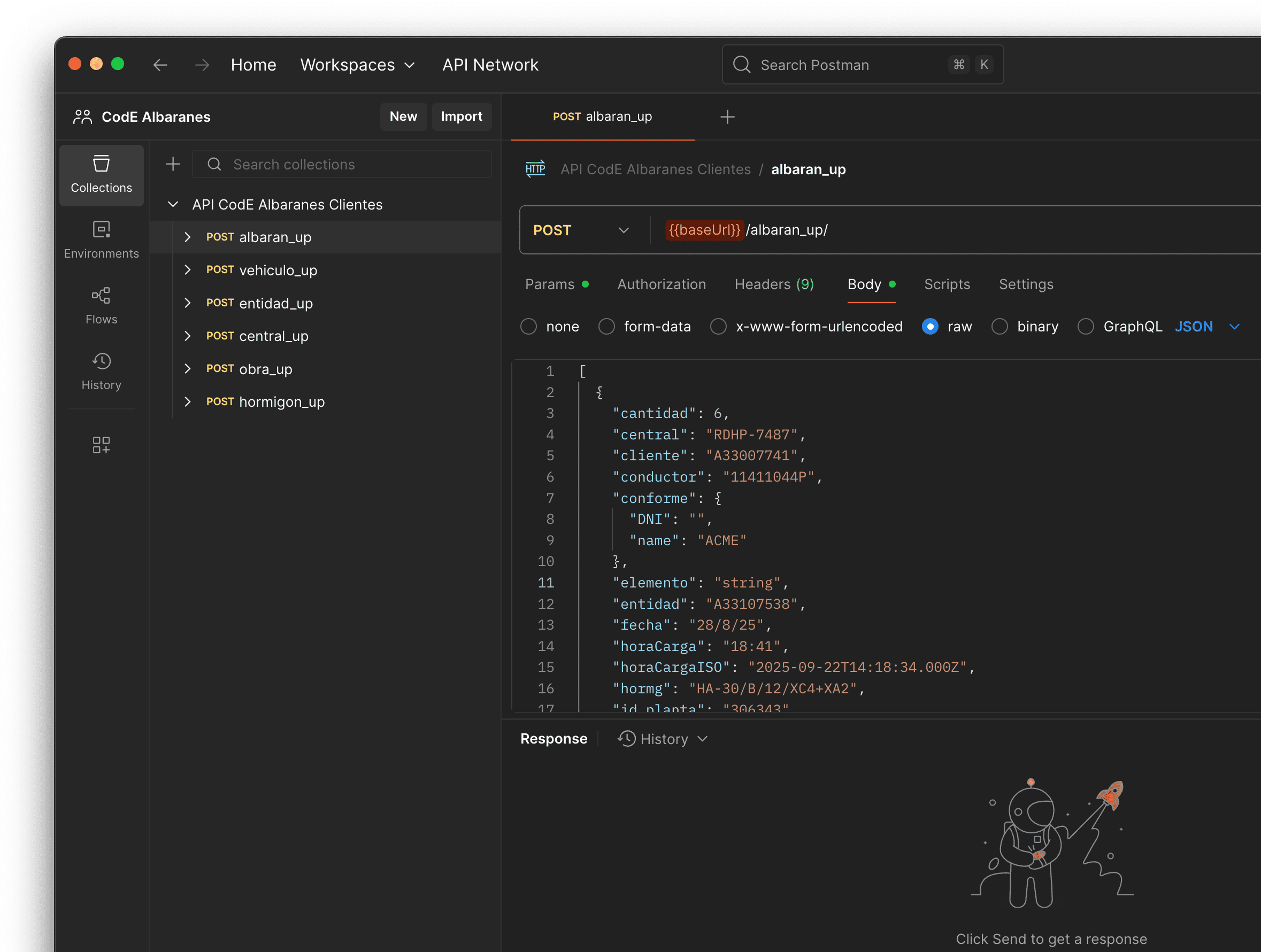
Task: Click the Import button
Action: [x=461, y=117]
